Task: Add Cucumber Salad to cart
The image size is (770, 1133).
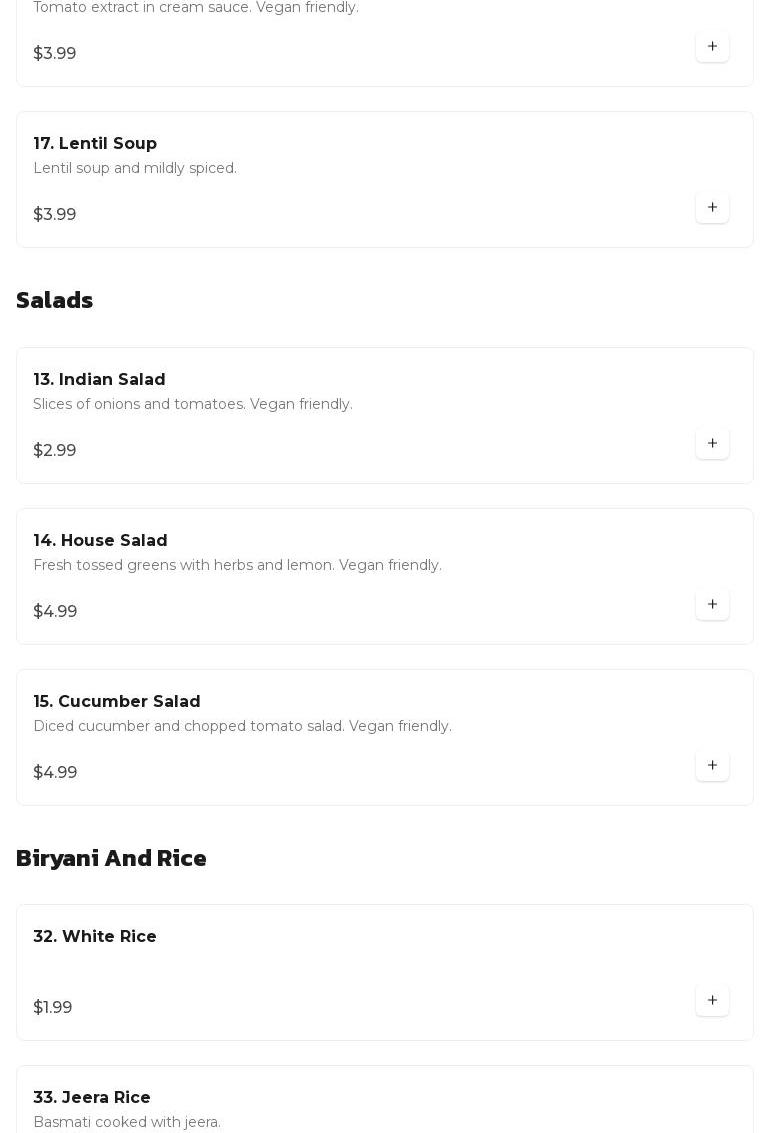Action: point(712,766)
